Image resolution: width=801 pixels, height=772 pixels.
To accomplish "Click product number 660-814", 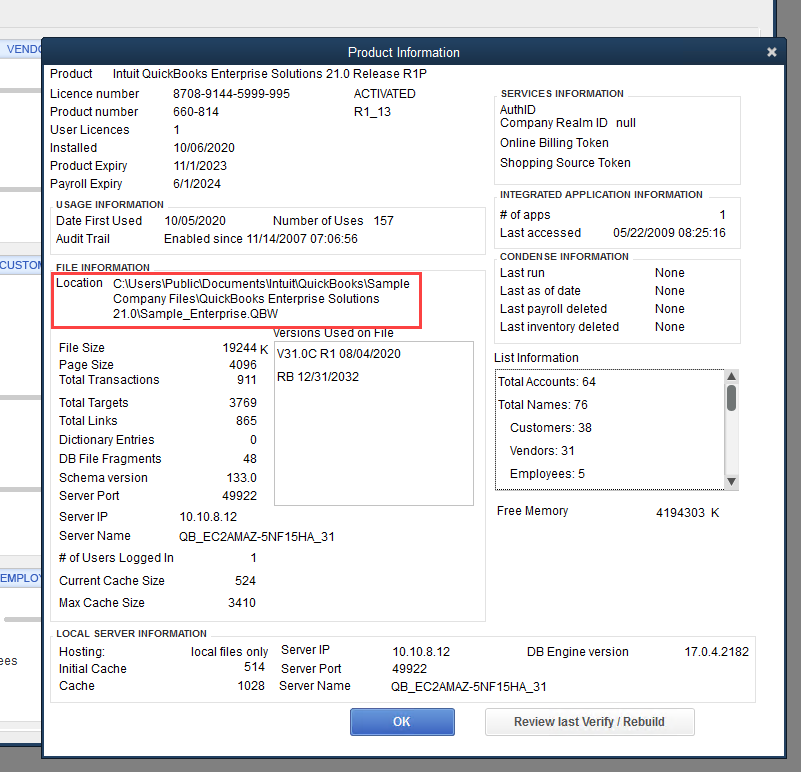I will (x=196, y=112).
